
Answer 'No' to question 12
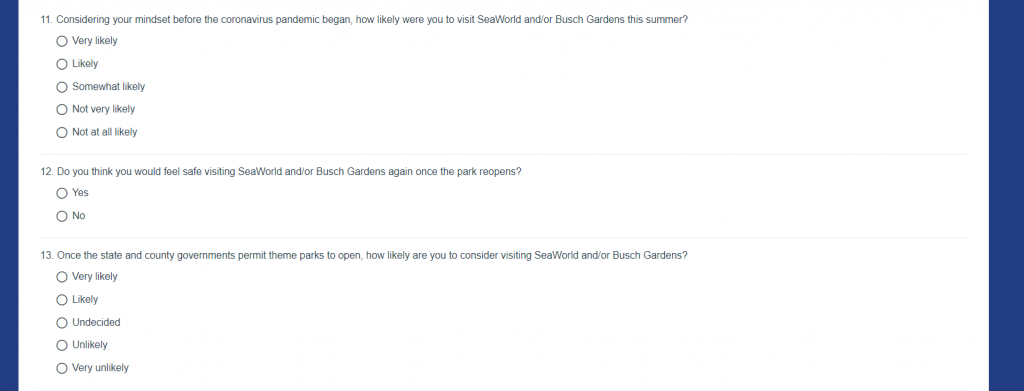(62, 216)
